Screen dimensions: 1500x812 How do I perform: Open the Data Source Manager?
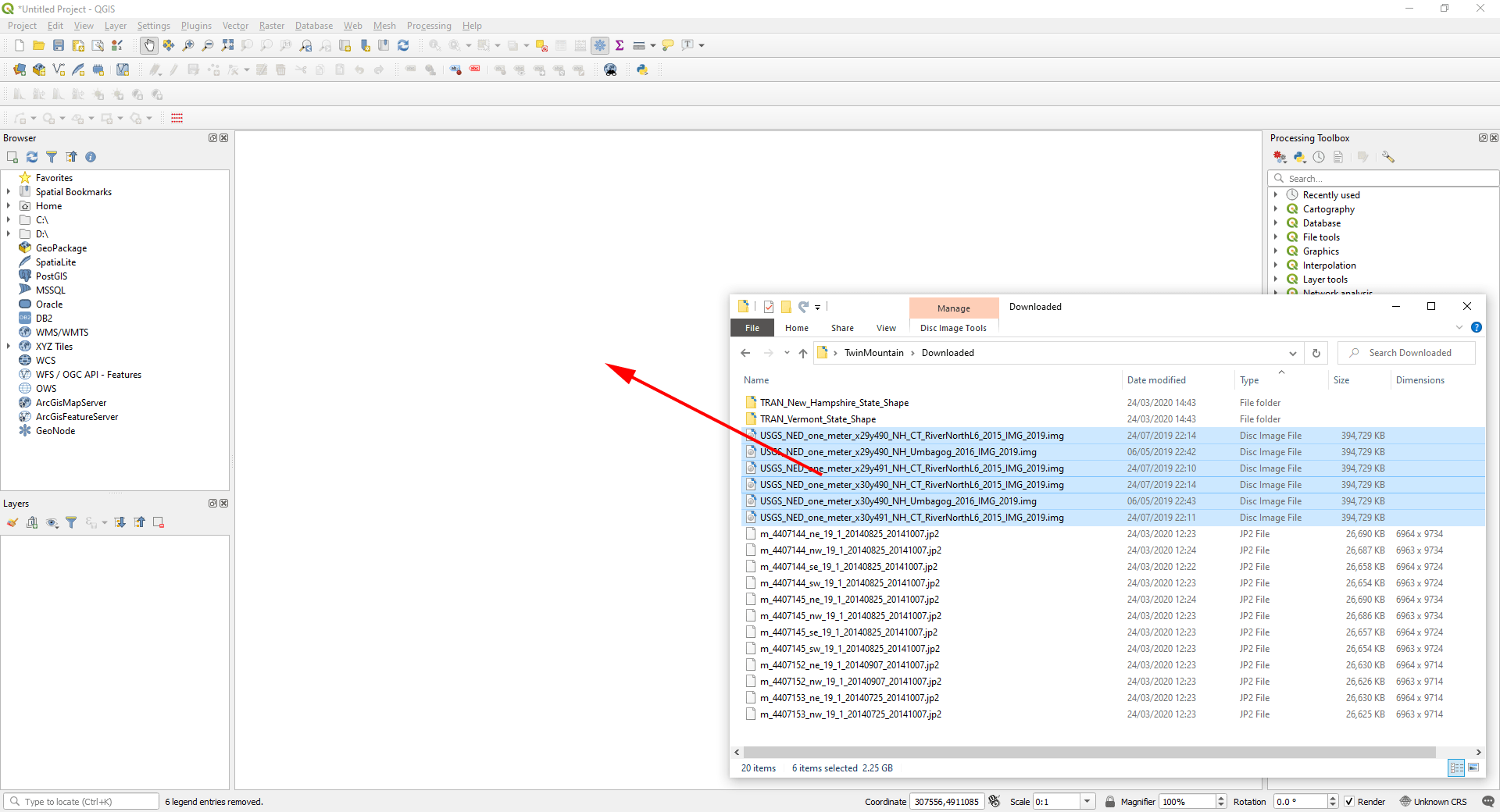point(20,69)
